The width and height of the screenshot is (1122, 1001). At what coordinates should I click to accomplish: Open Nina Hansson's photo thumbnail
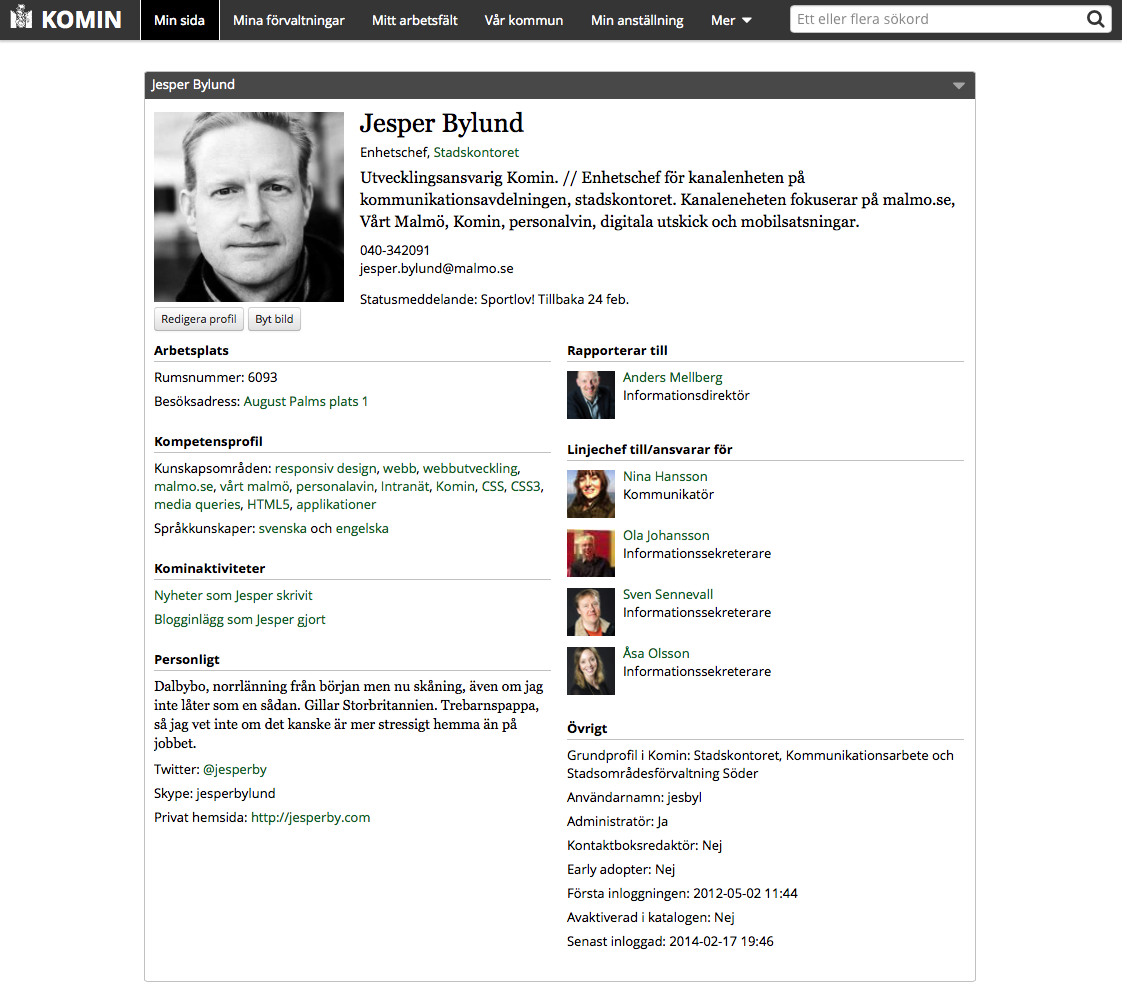click(x=591, y=494)
